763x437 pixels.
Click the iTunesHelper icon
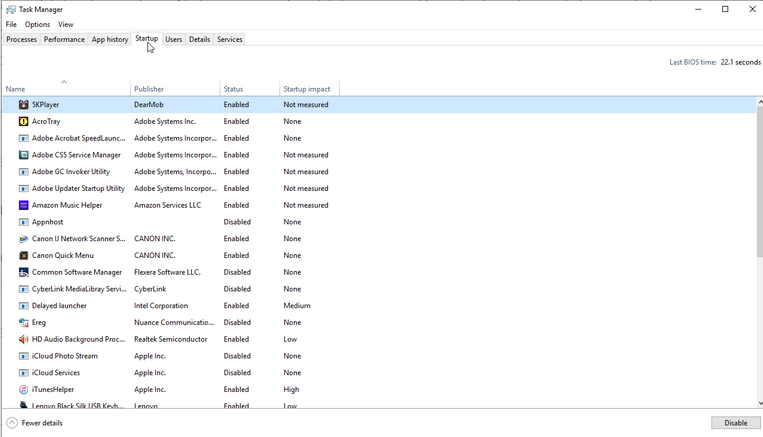tap(23, 390)
